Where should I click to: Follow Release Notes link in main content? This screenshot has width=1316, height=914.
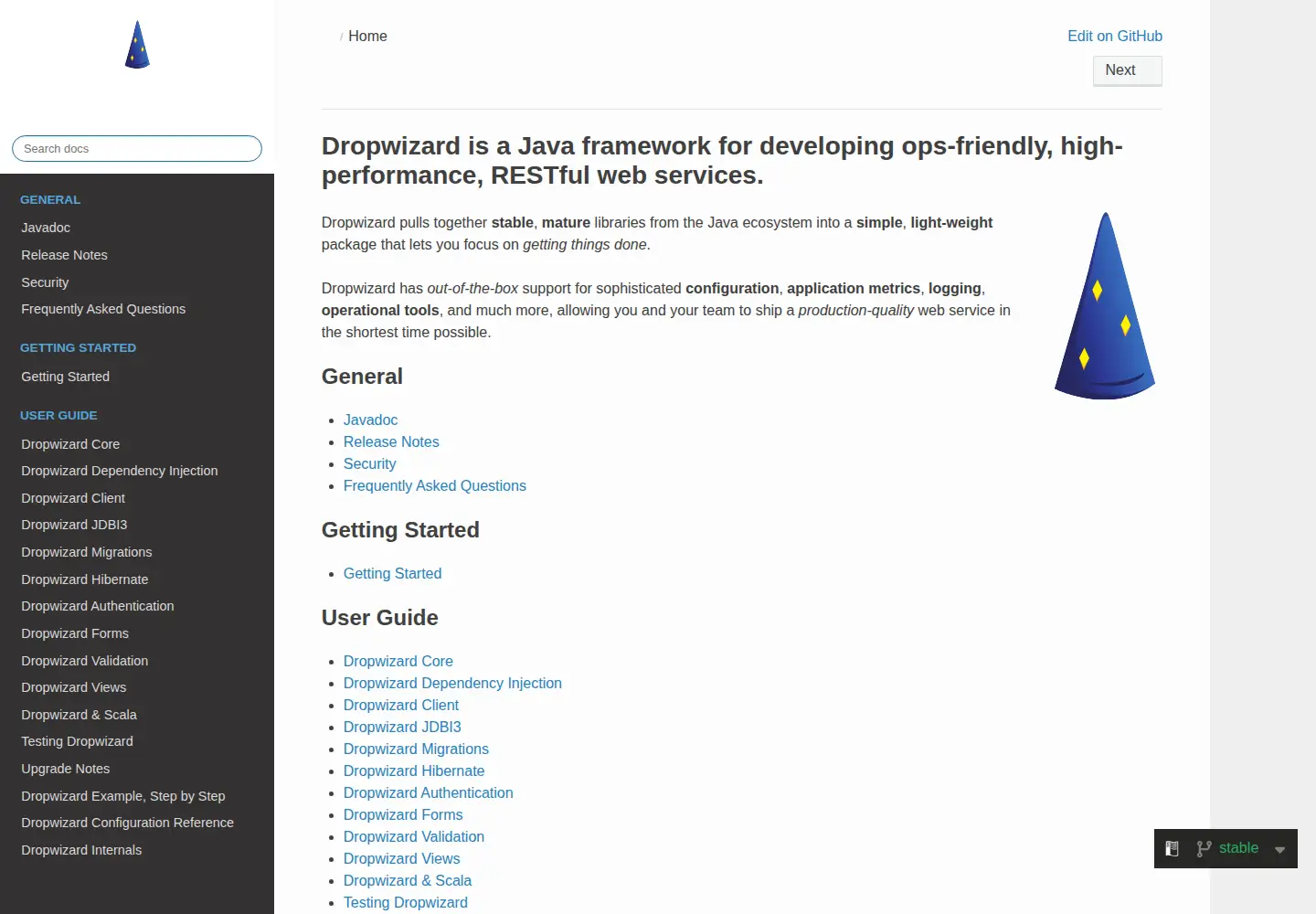(391, 441)
